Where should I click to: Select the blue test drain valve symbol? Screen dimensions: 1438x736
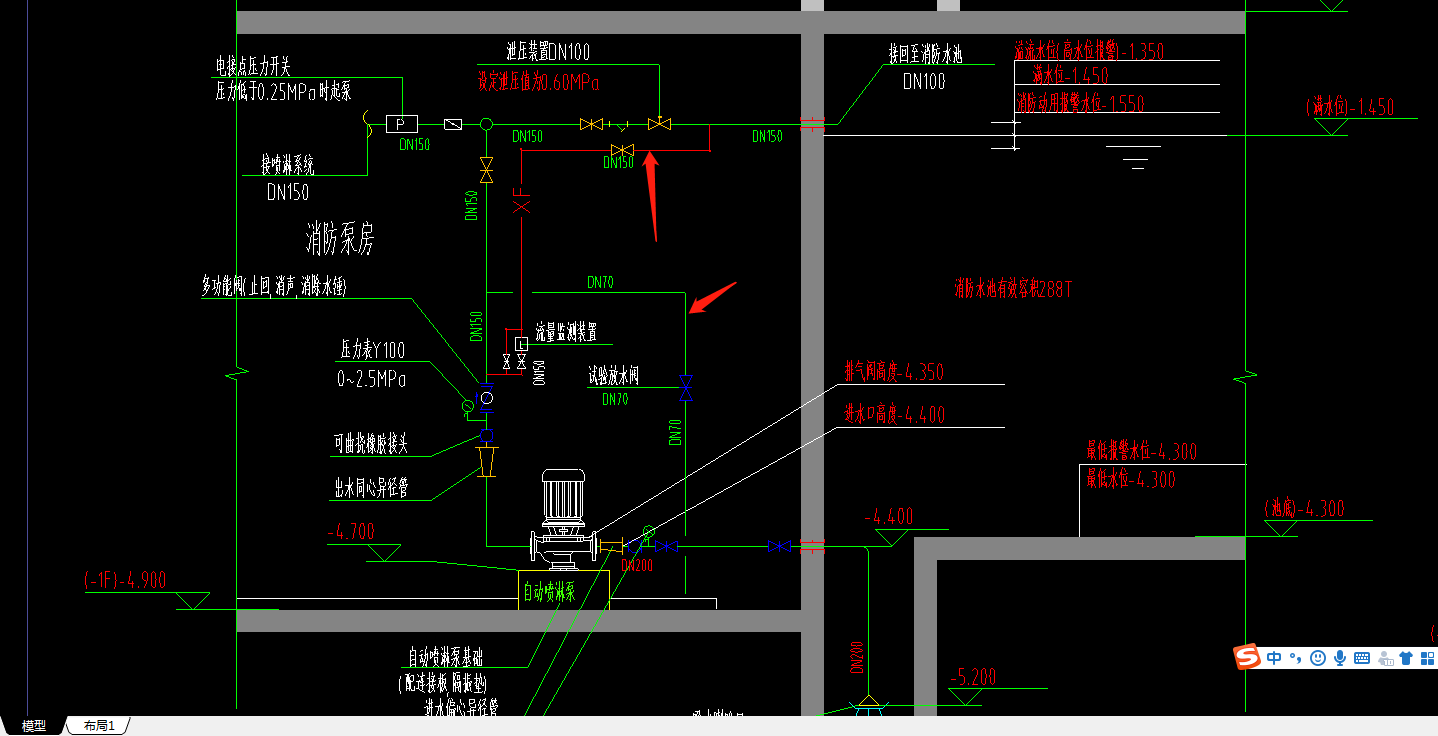686,388
